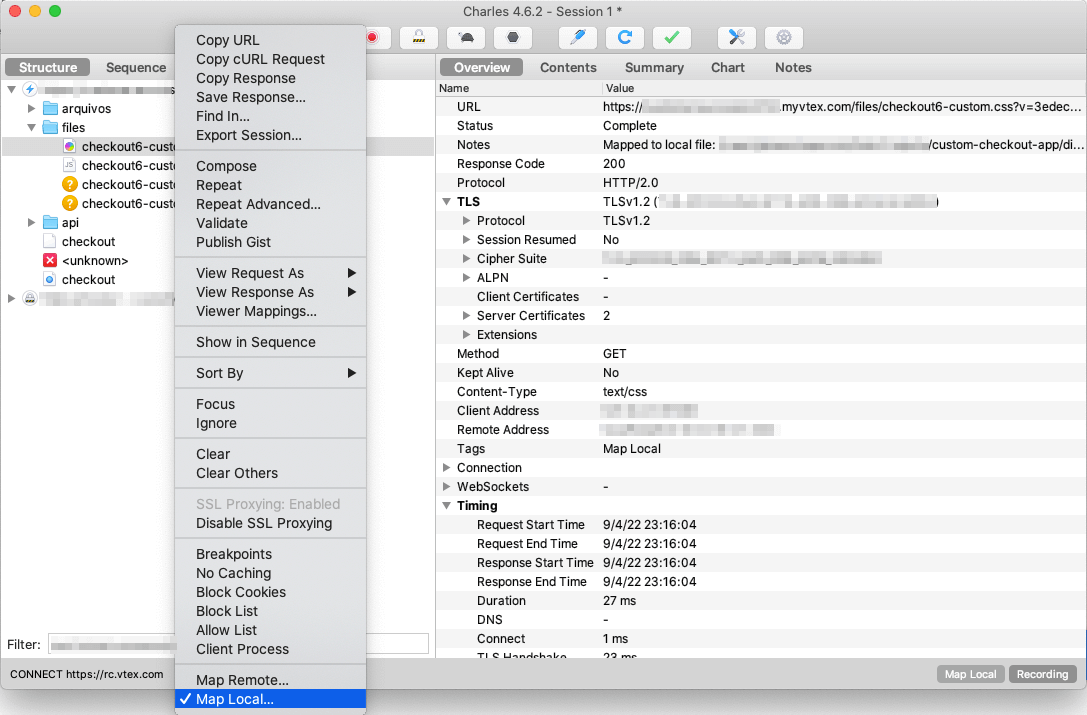Select the CSS checkout6-custom file icon
Screen dimensions: 1087x715
click(x=69, y=146)
